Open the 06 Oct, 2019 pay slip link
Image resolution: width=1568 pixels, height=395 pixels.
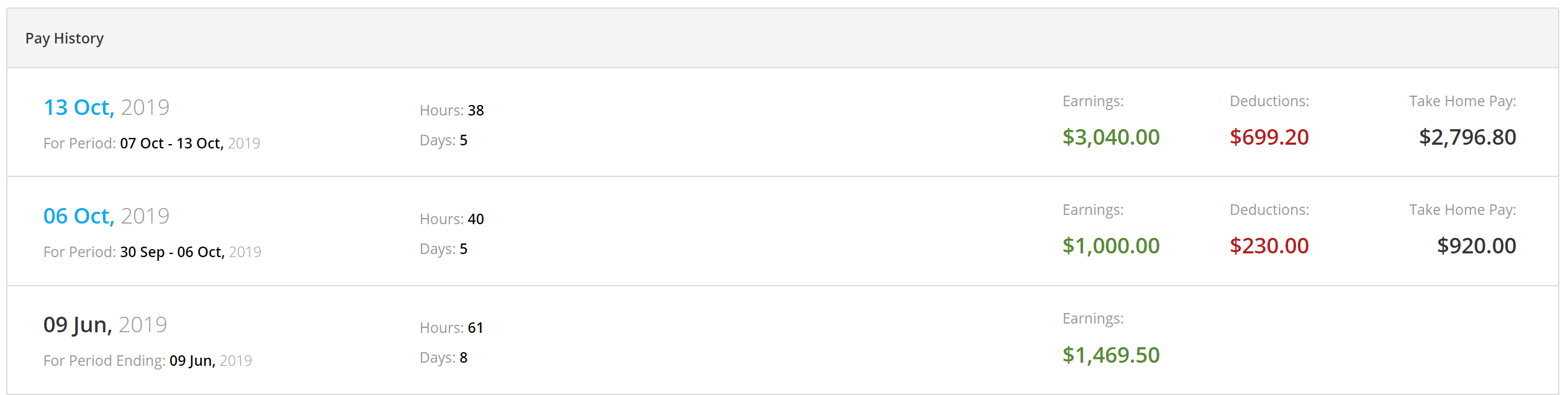coord(106,216)
